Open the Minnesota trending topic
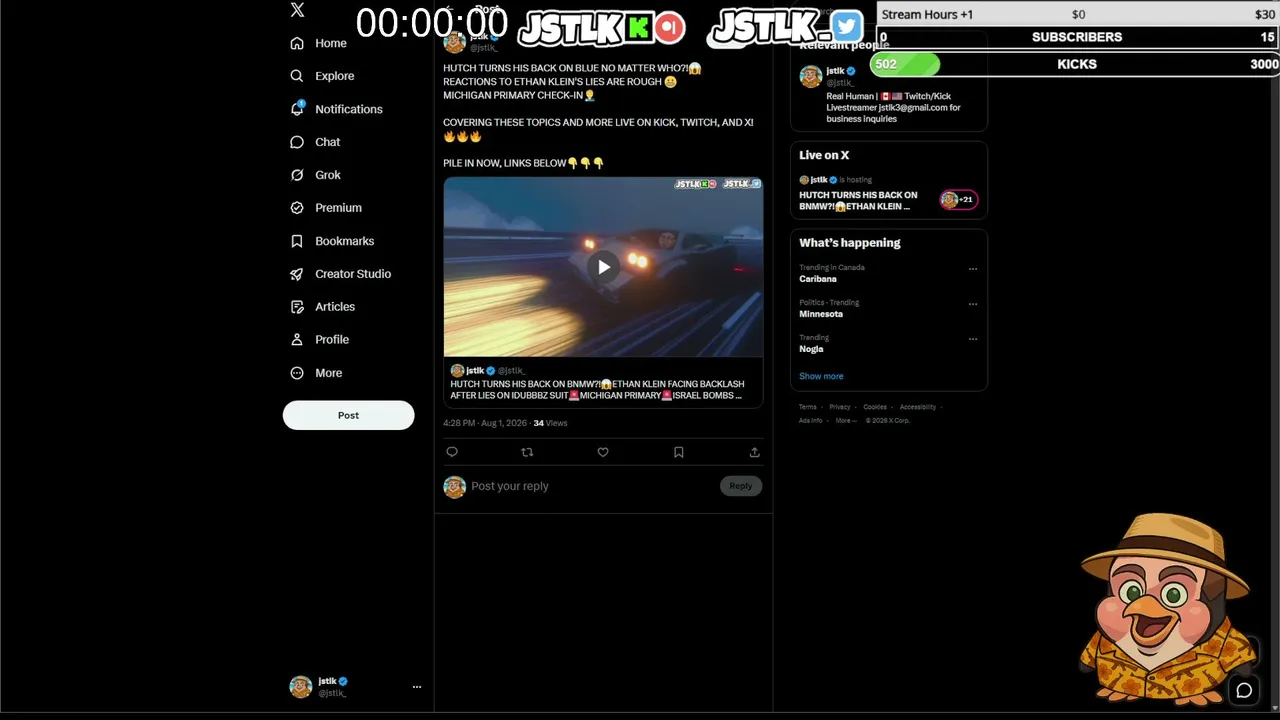 point(821,314)
